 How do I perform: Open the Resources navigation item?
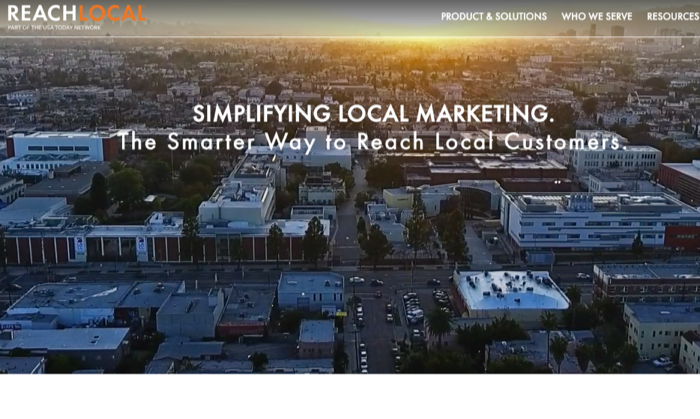tap(673, 17)
